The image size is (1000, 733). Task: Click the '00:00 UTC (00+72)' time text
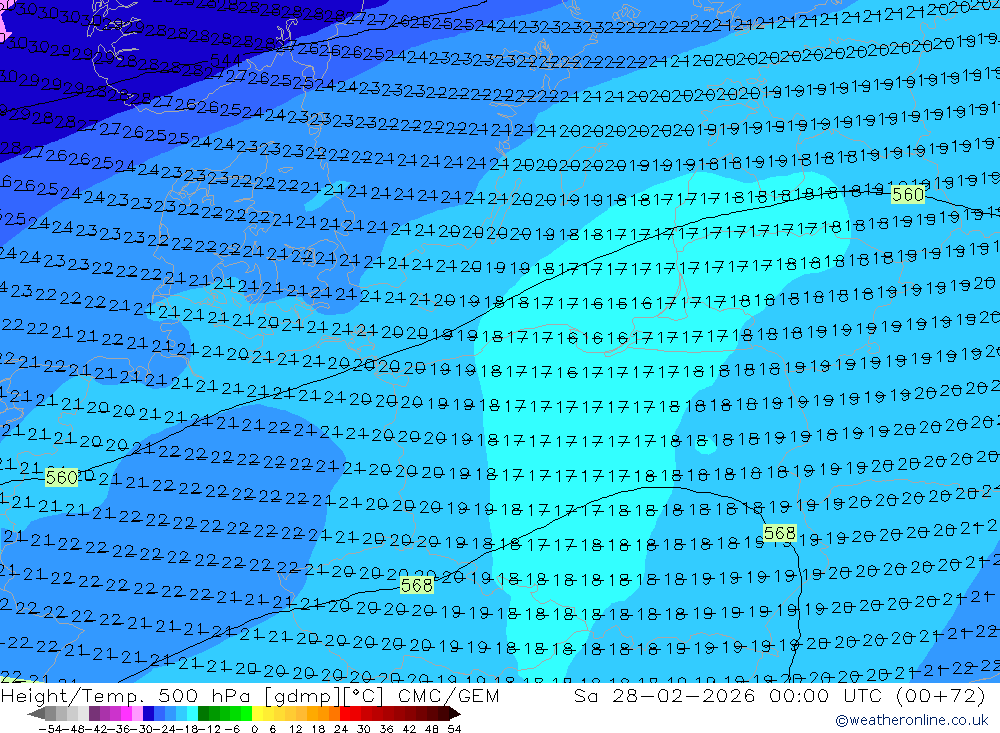click(877, 695)
